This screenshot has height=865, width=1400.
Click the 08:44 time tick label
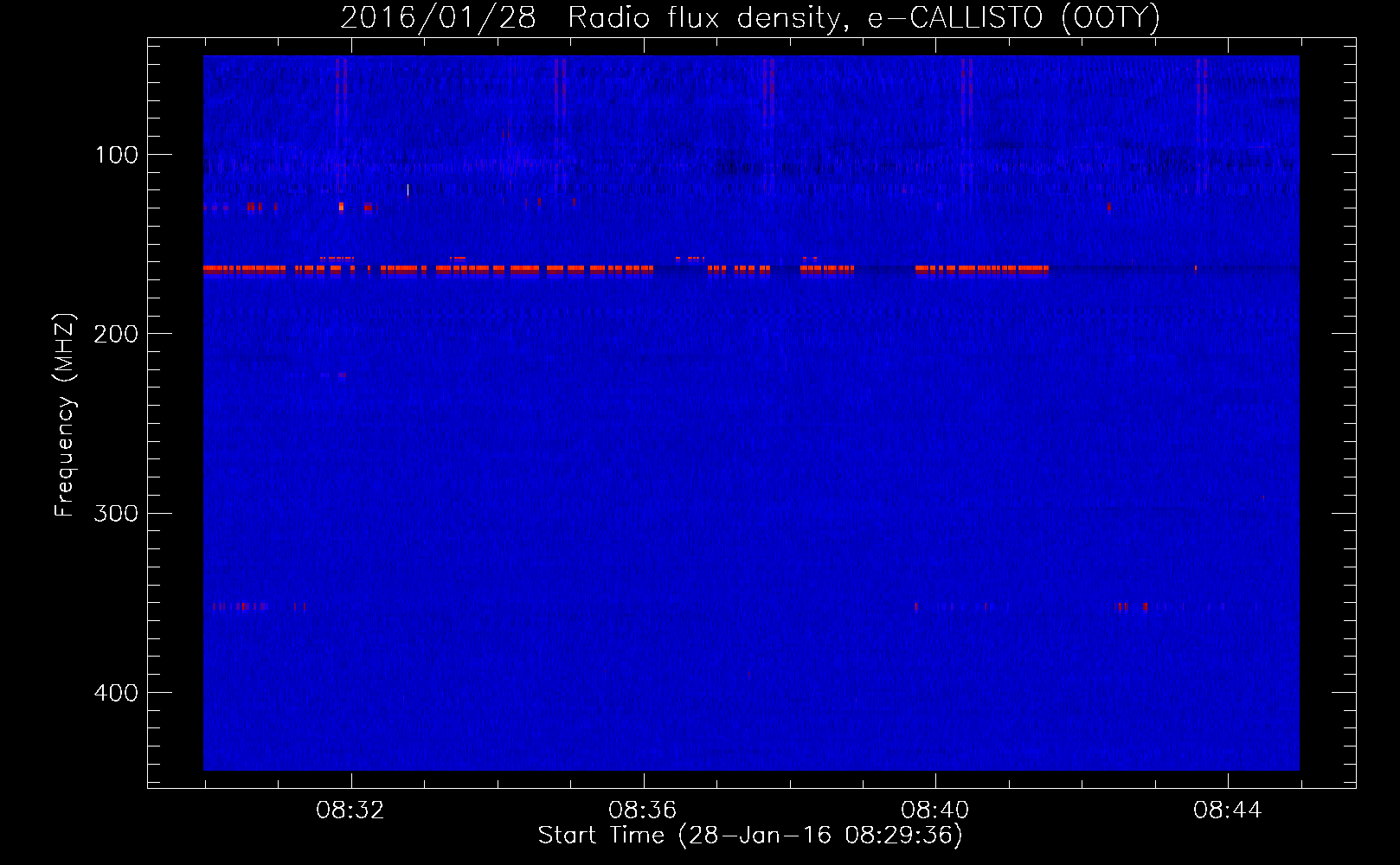click(x=1228, y=811)
